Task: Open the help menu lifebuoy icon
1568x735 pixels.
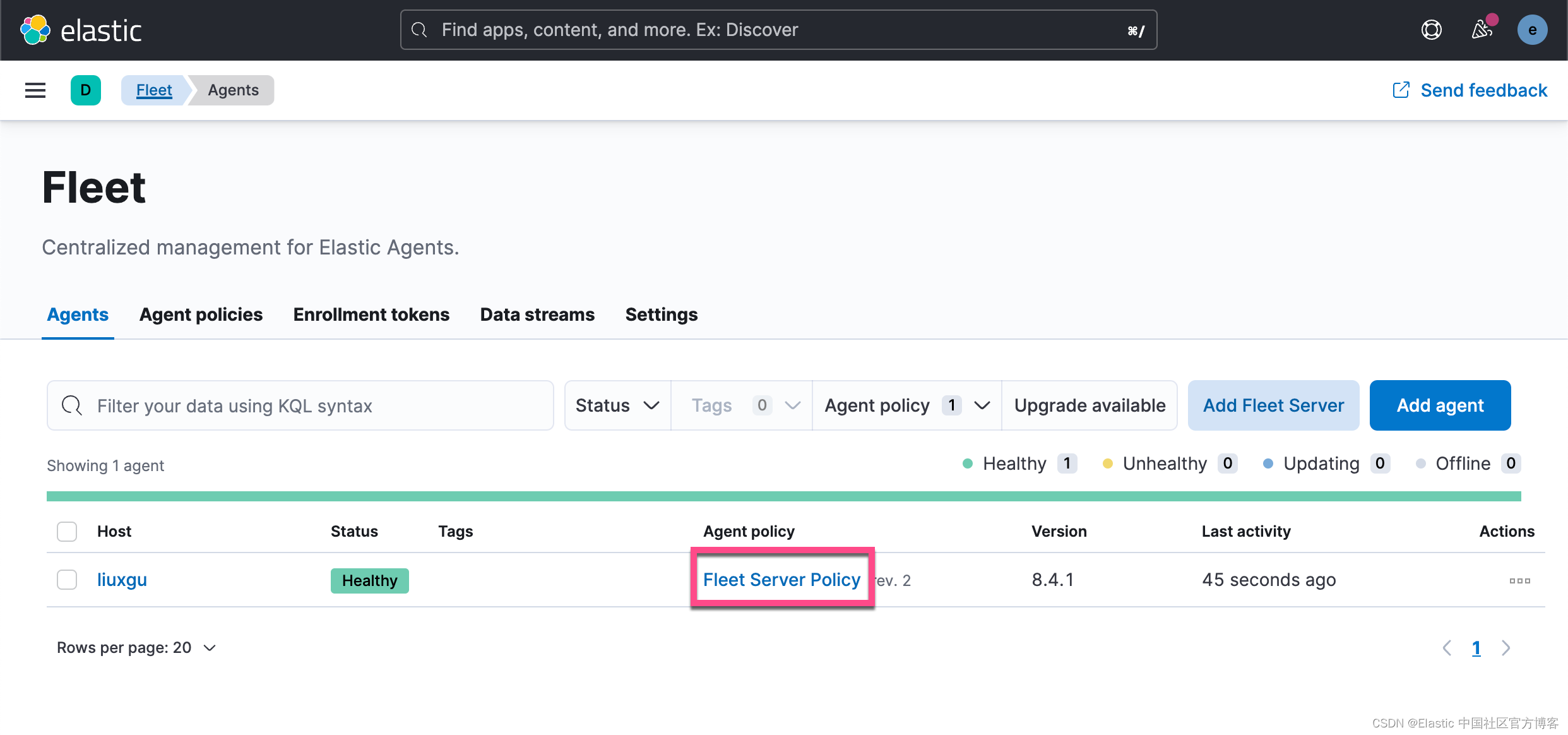Action: (x=1431, y=30)
